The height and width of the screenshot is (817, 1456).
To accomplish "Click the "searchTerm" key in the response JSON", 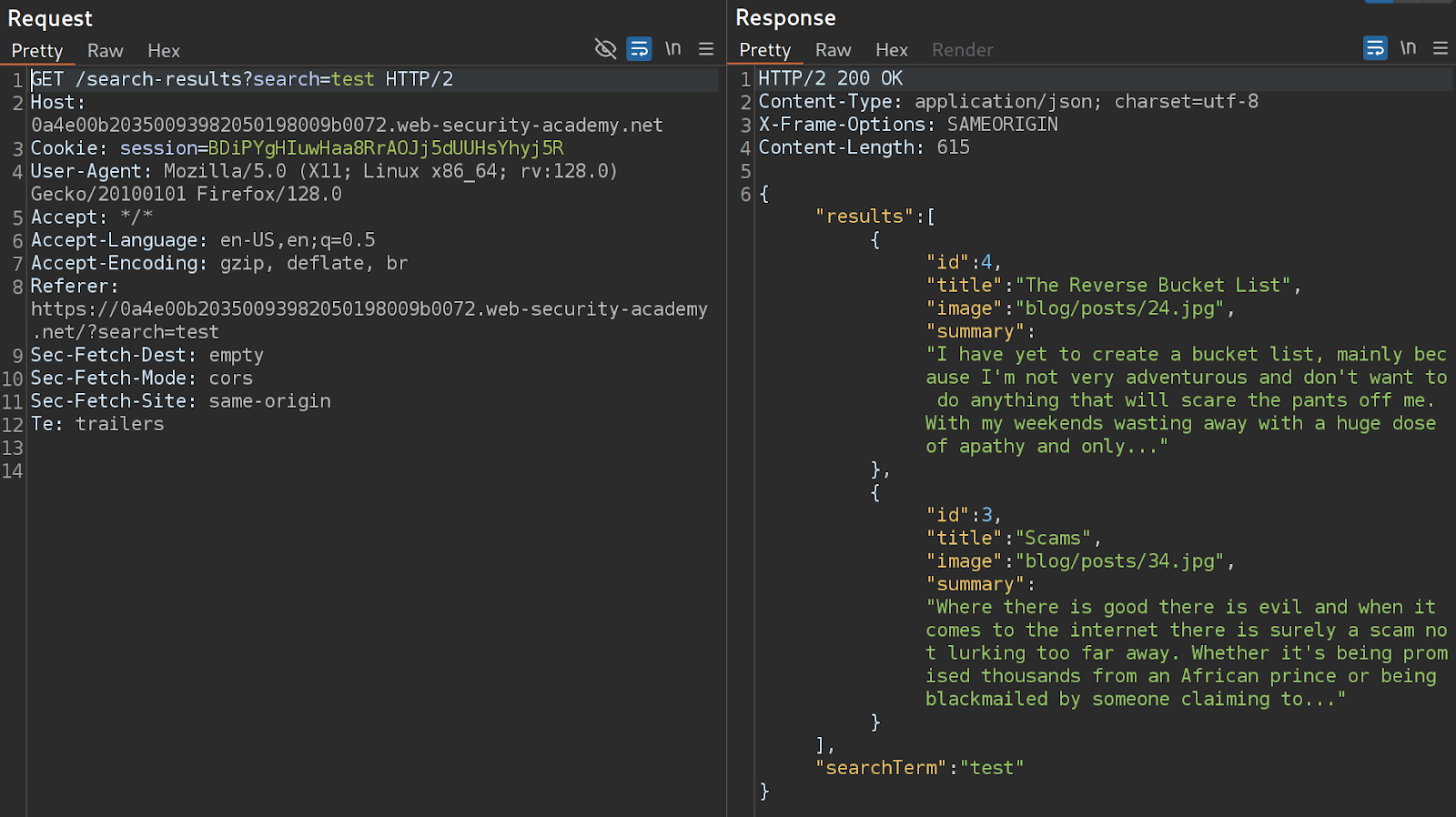I will pos(881,768).
